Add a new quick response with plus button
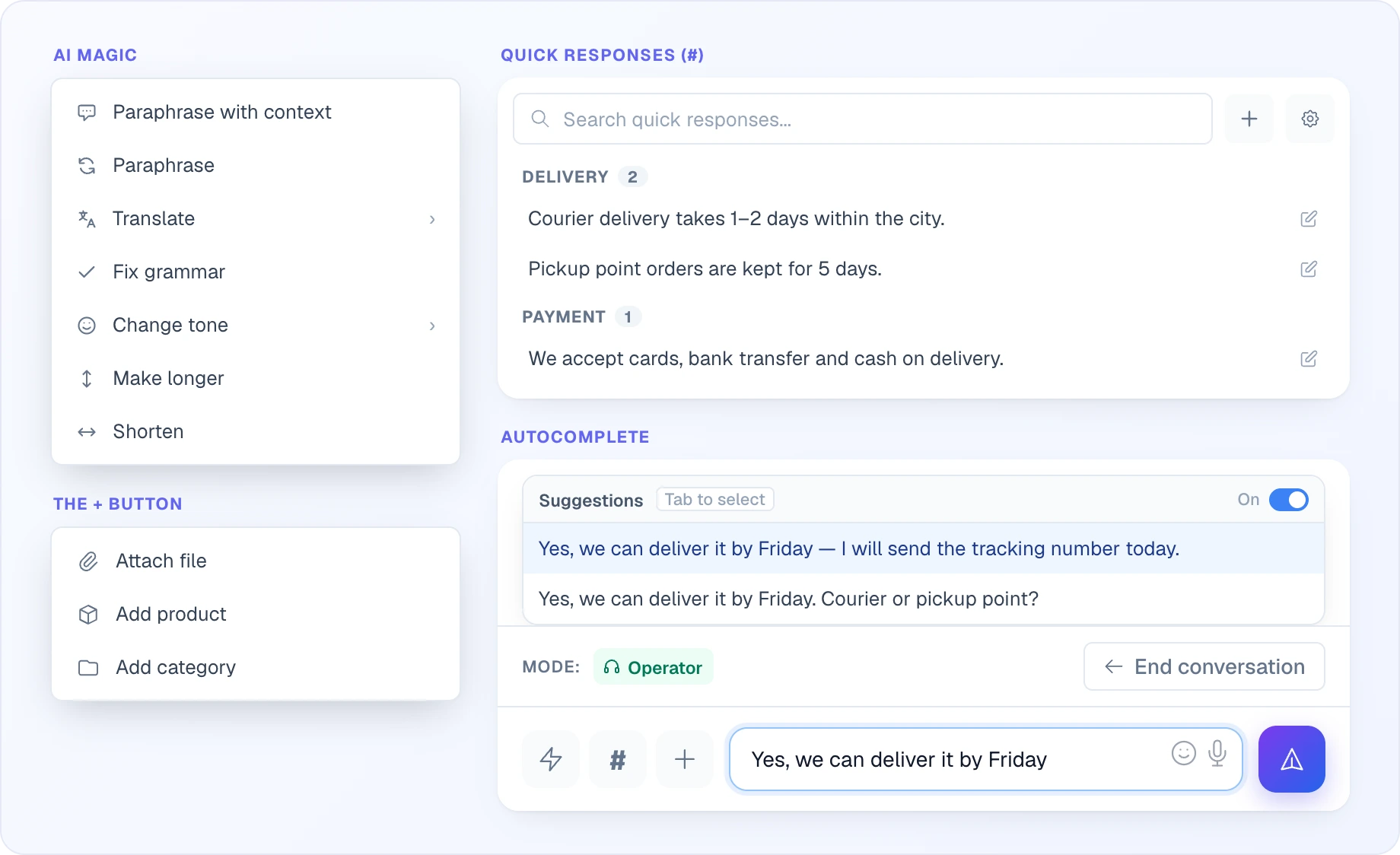Screen dimensions: 1400x855 pyautogui.click(x=1249, y=119)
